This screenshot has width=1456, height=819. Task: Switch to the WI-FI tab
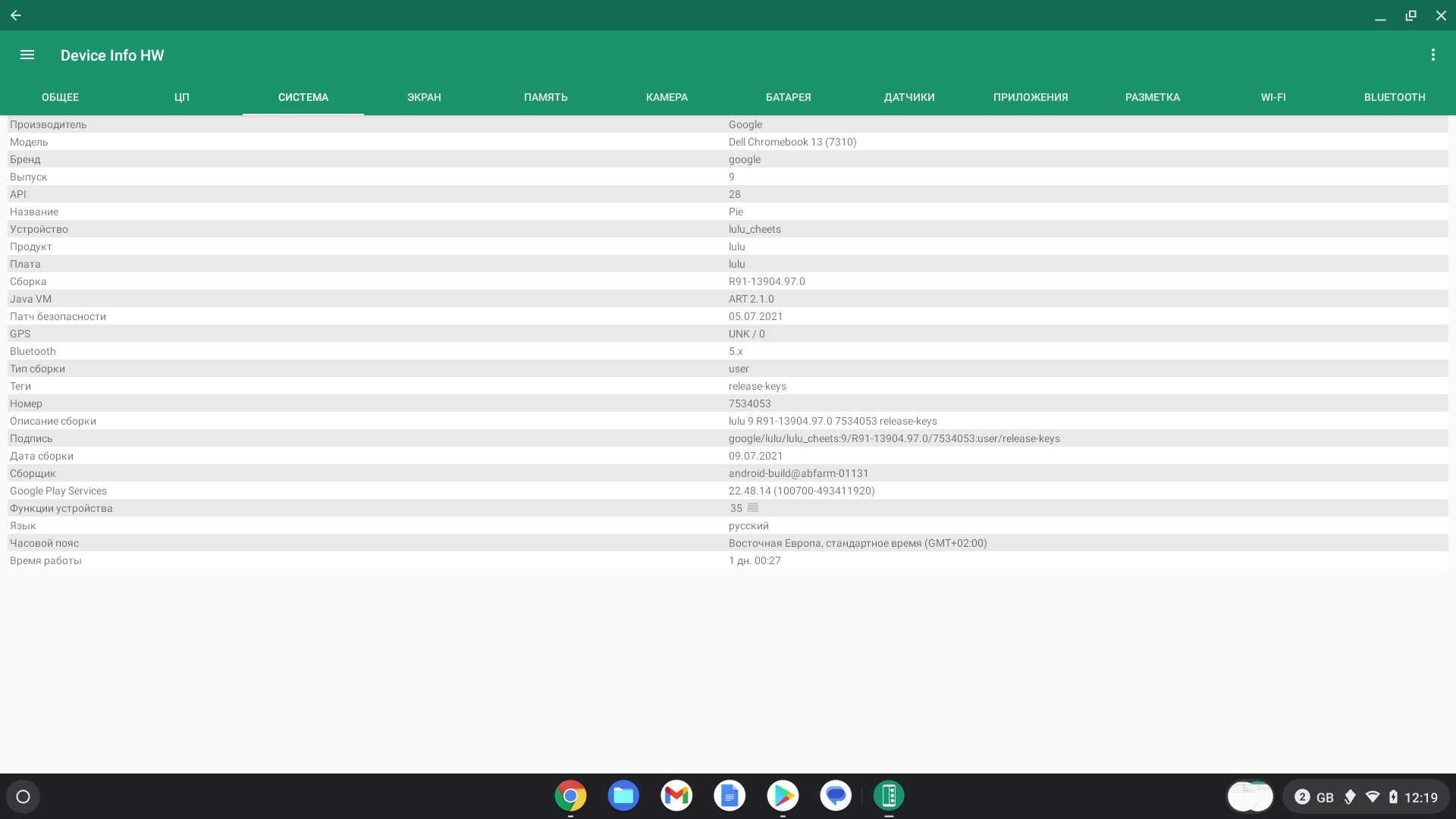[1273, 97]
